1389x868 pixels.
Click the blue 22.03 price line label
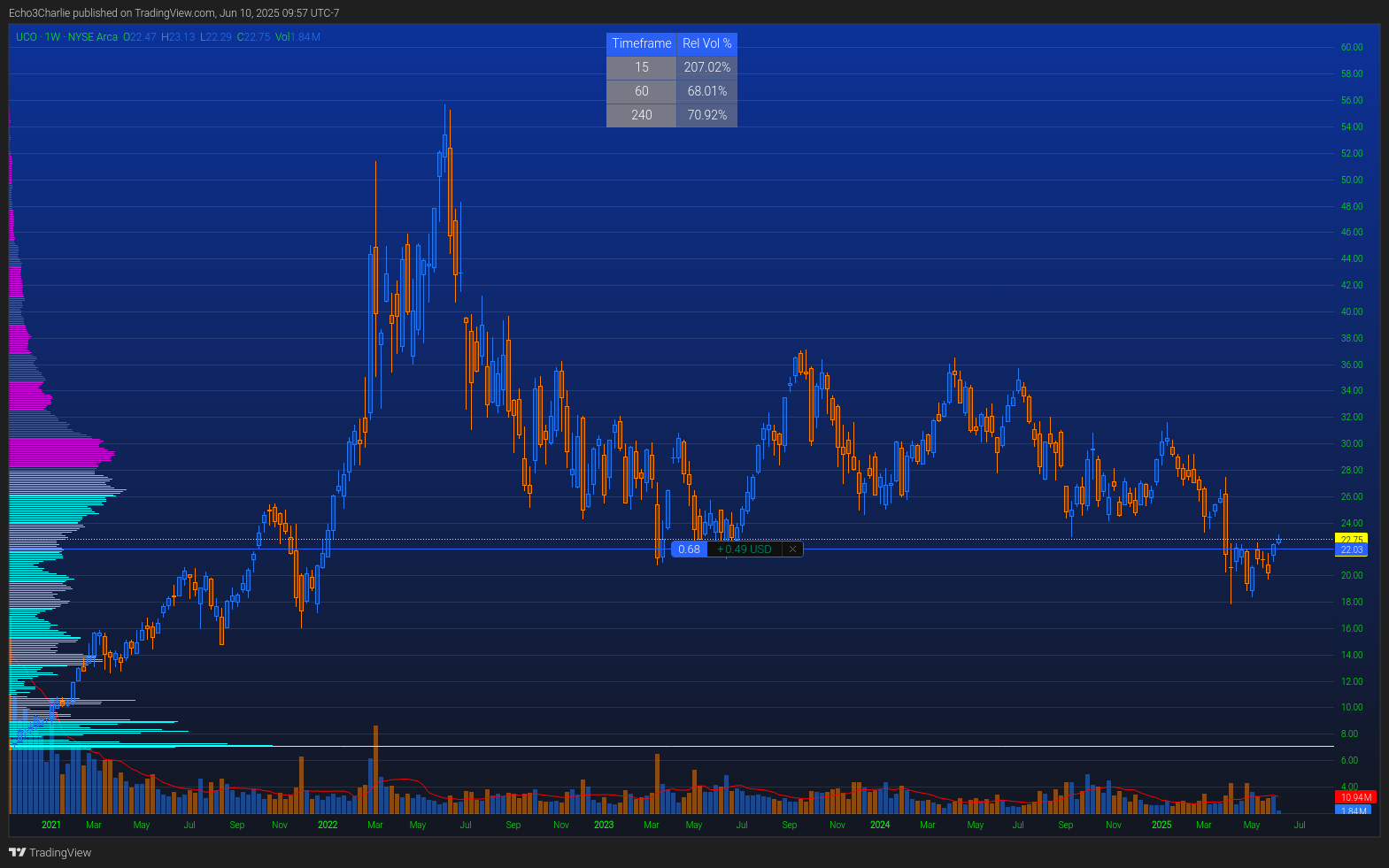(1351, 549)
